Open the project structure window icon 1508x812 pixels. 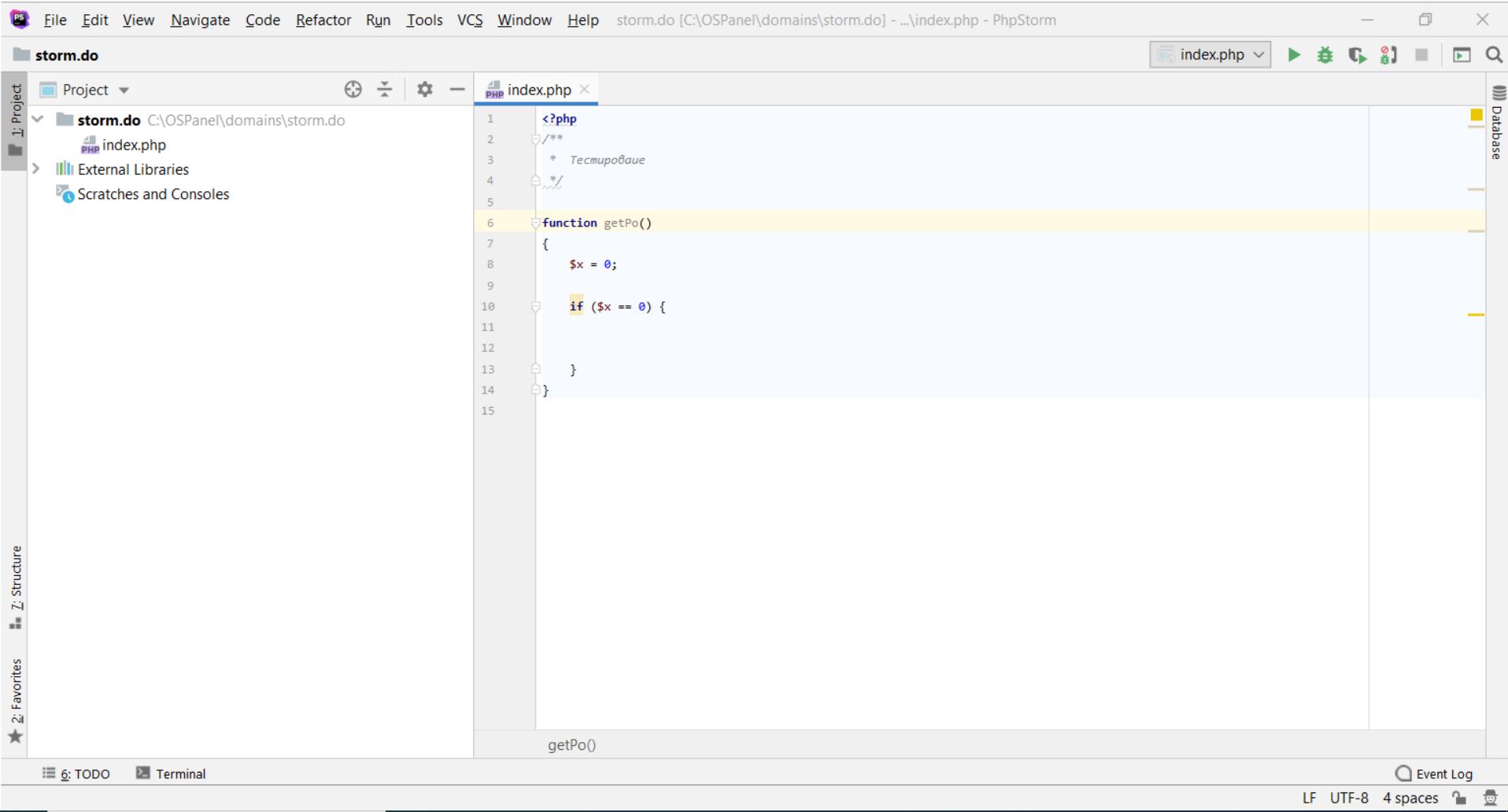point(1462,55)
